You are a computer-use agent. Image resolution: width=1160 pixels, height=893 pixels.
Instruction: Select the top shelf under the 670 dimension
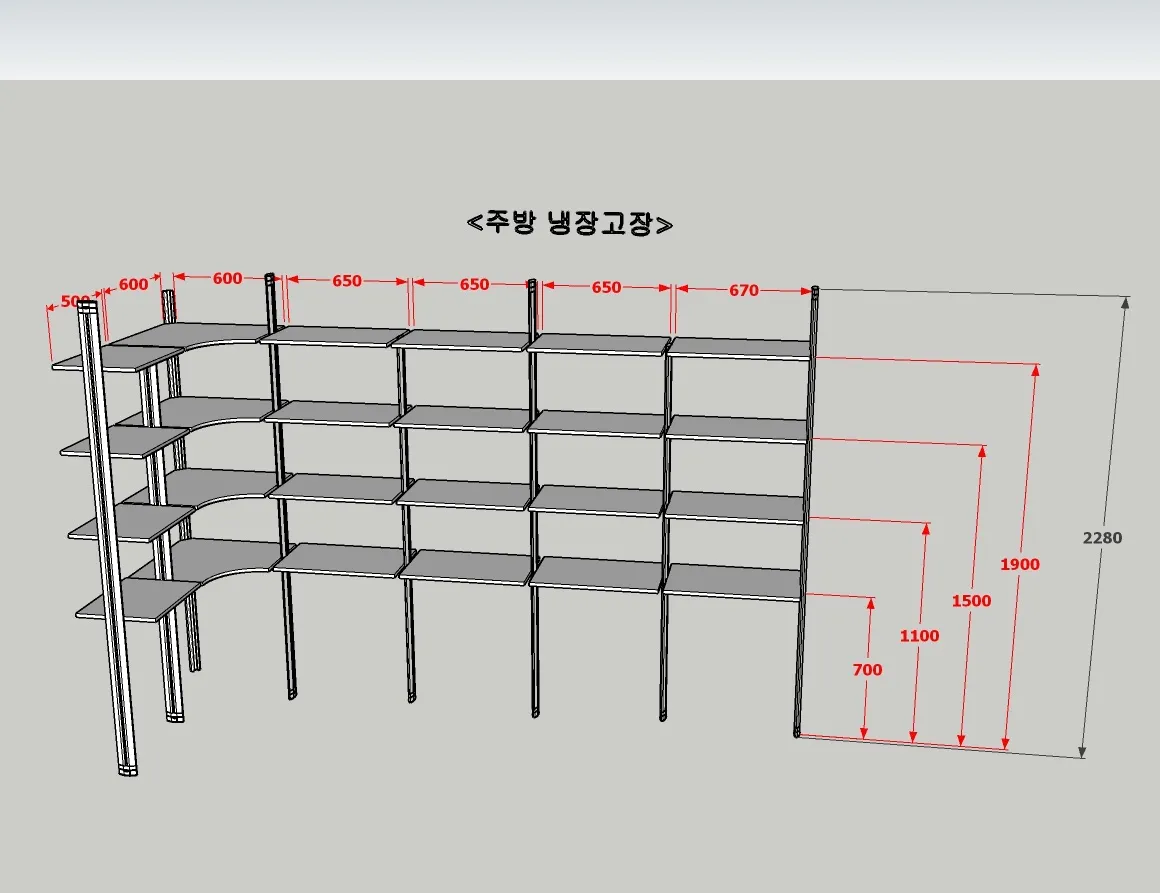point(740,348)
